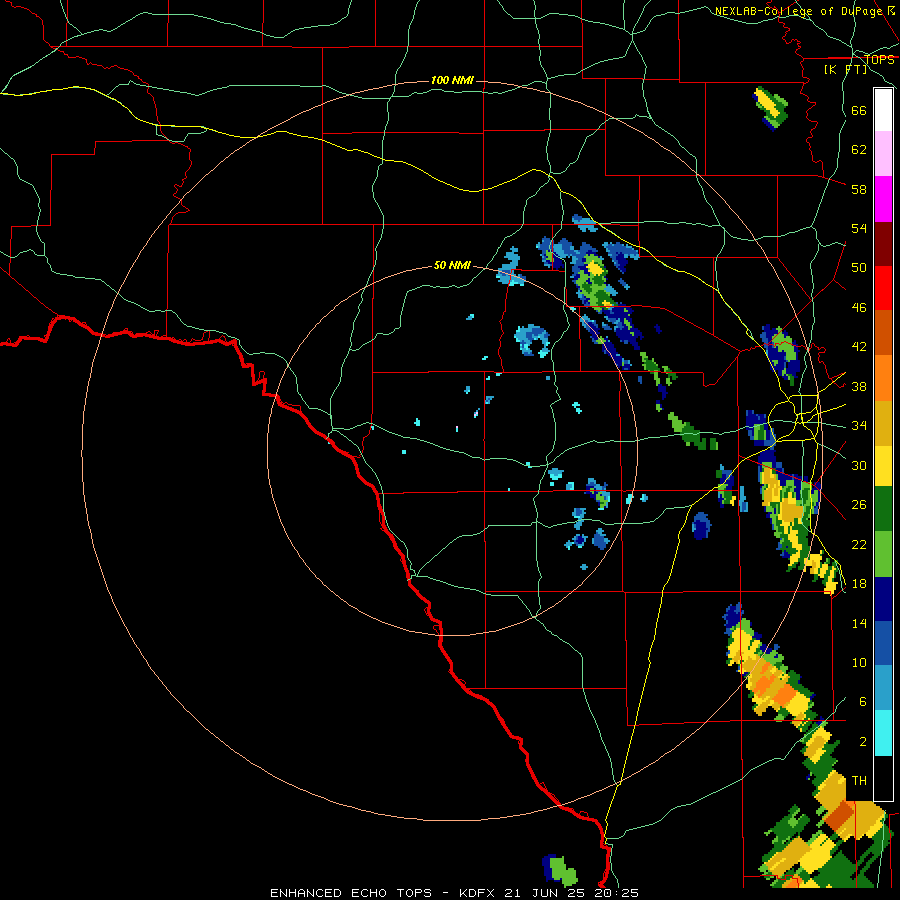
Task: Select the legend value 34
Action: pyautogui.click(x=859, y=426)
